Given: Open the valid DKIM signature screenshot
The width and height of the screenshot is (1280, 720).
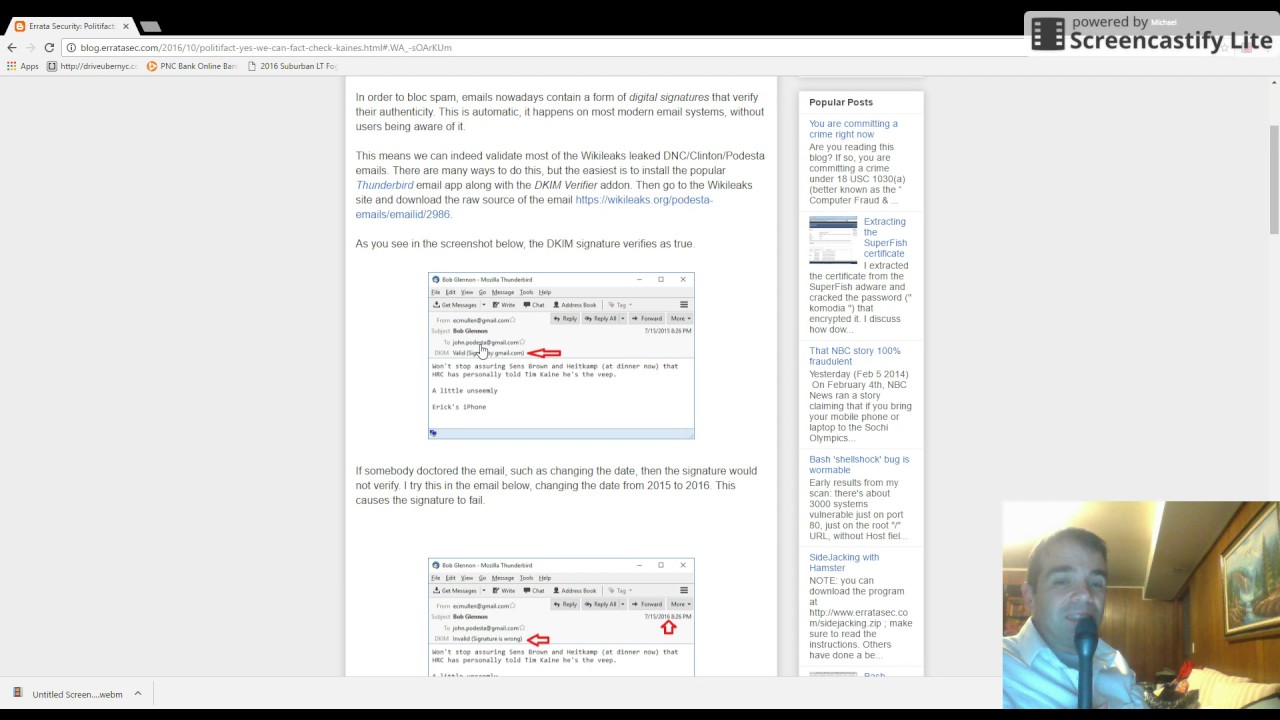Looking at the screenshot, I should 561,356.
